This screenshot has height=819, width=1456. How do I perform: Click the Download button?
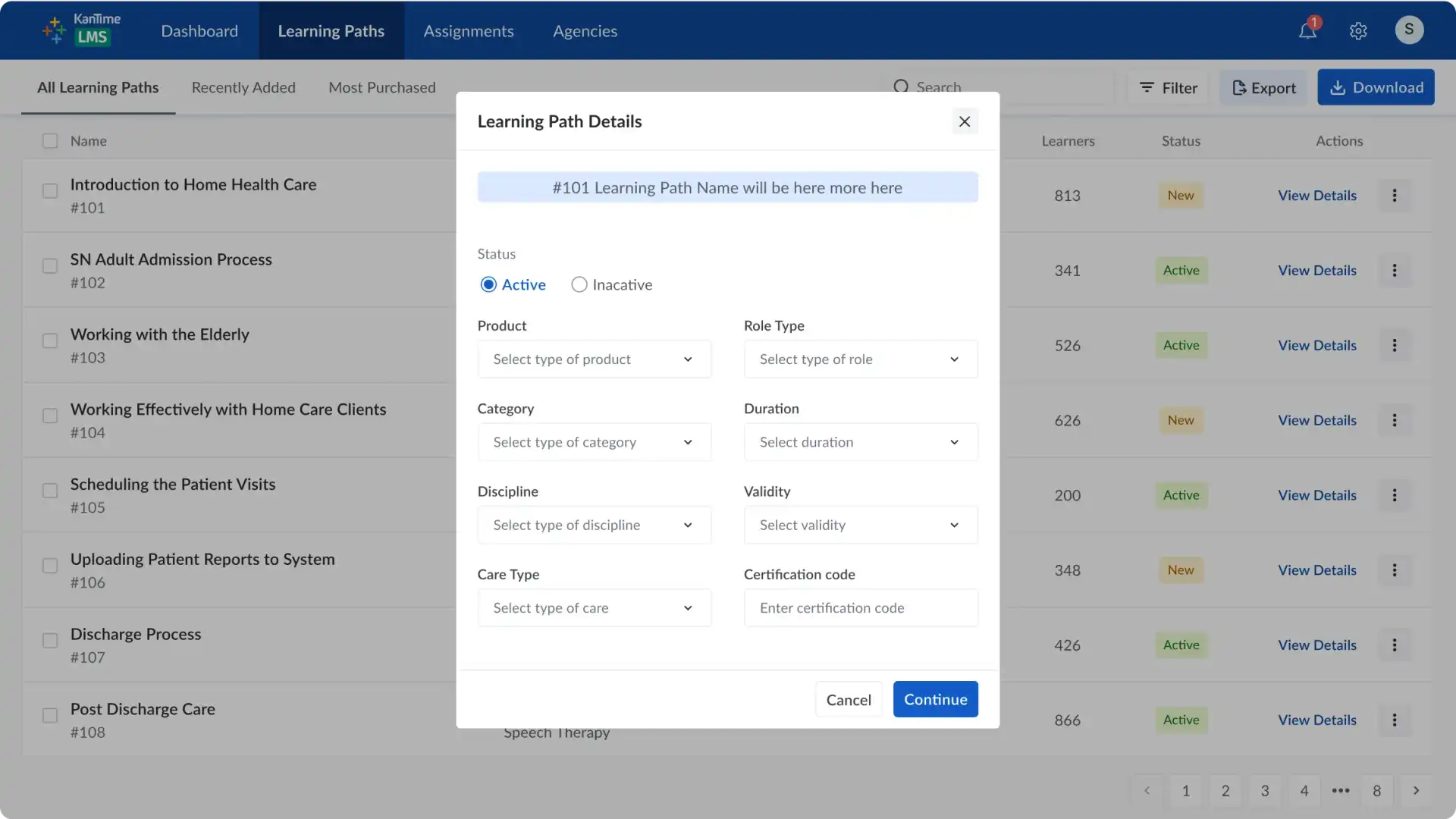(x=1376, y=87)
